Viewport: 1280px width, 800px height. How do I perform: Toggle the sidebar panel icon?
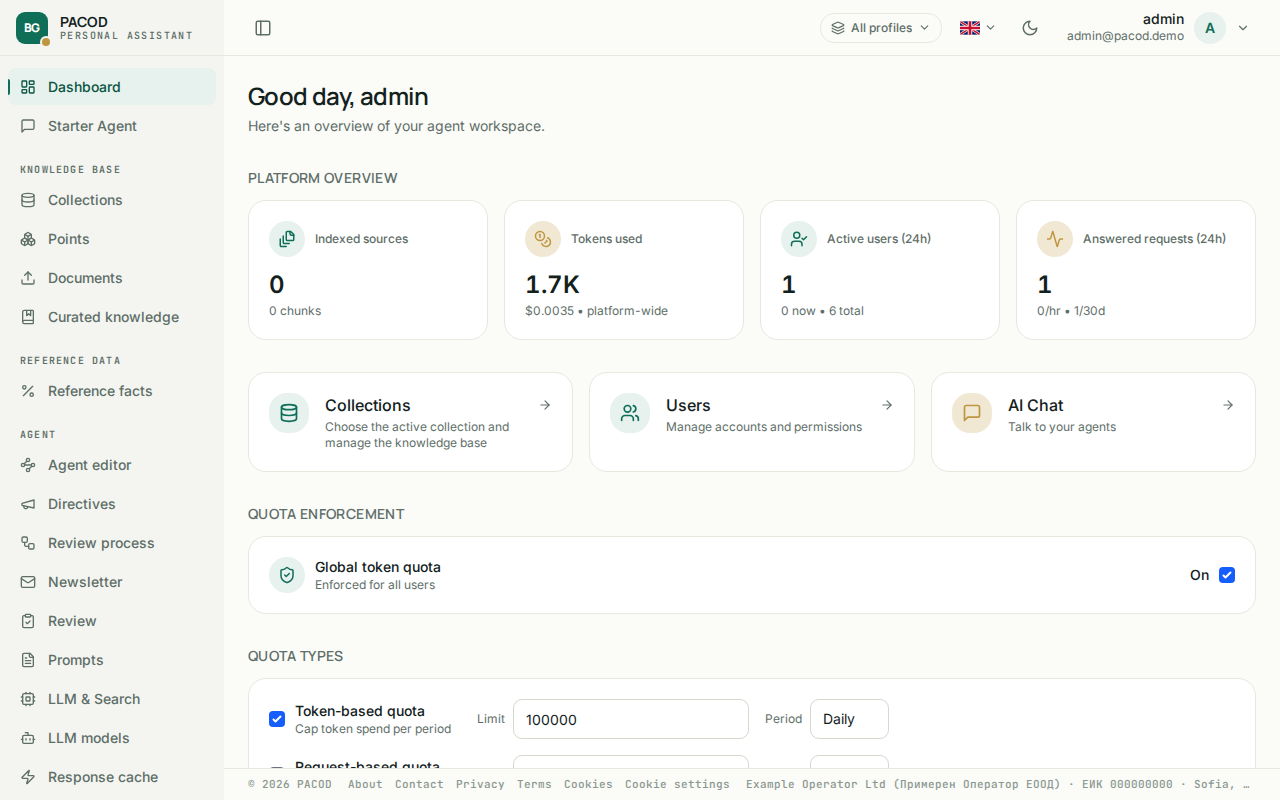point(263,28)
